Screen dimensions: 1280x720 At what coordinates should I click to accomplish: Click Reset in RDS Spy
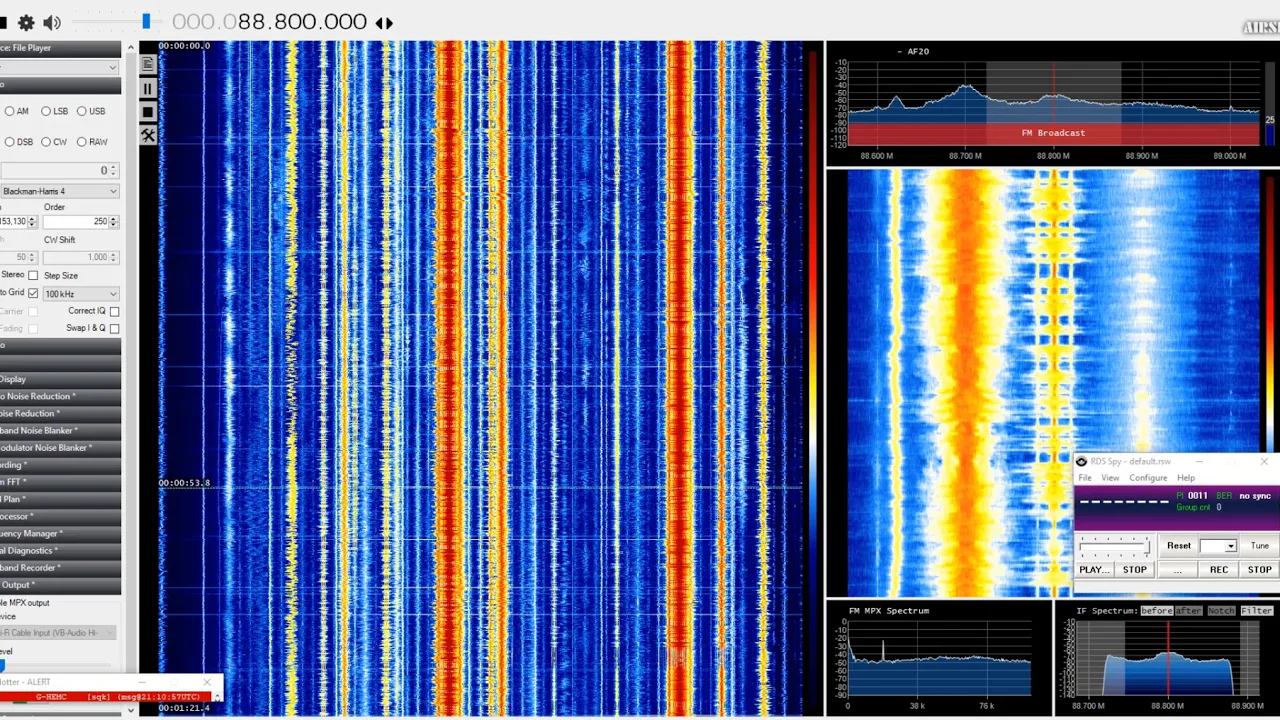1179,546
